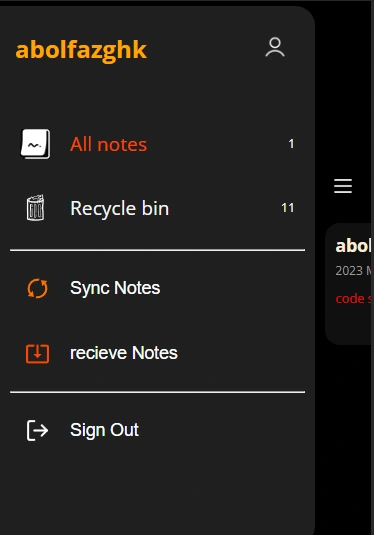Image resolution: width=374 pixels, height=535 pixels.
Task: Select the All notes menu label
Action: (109, 144)
